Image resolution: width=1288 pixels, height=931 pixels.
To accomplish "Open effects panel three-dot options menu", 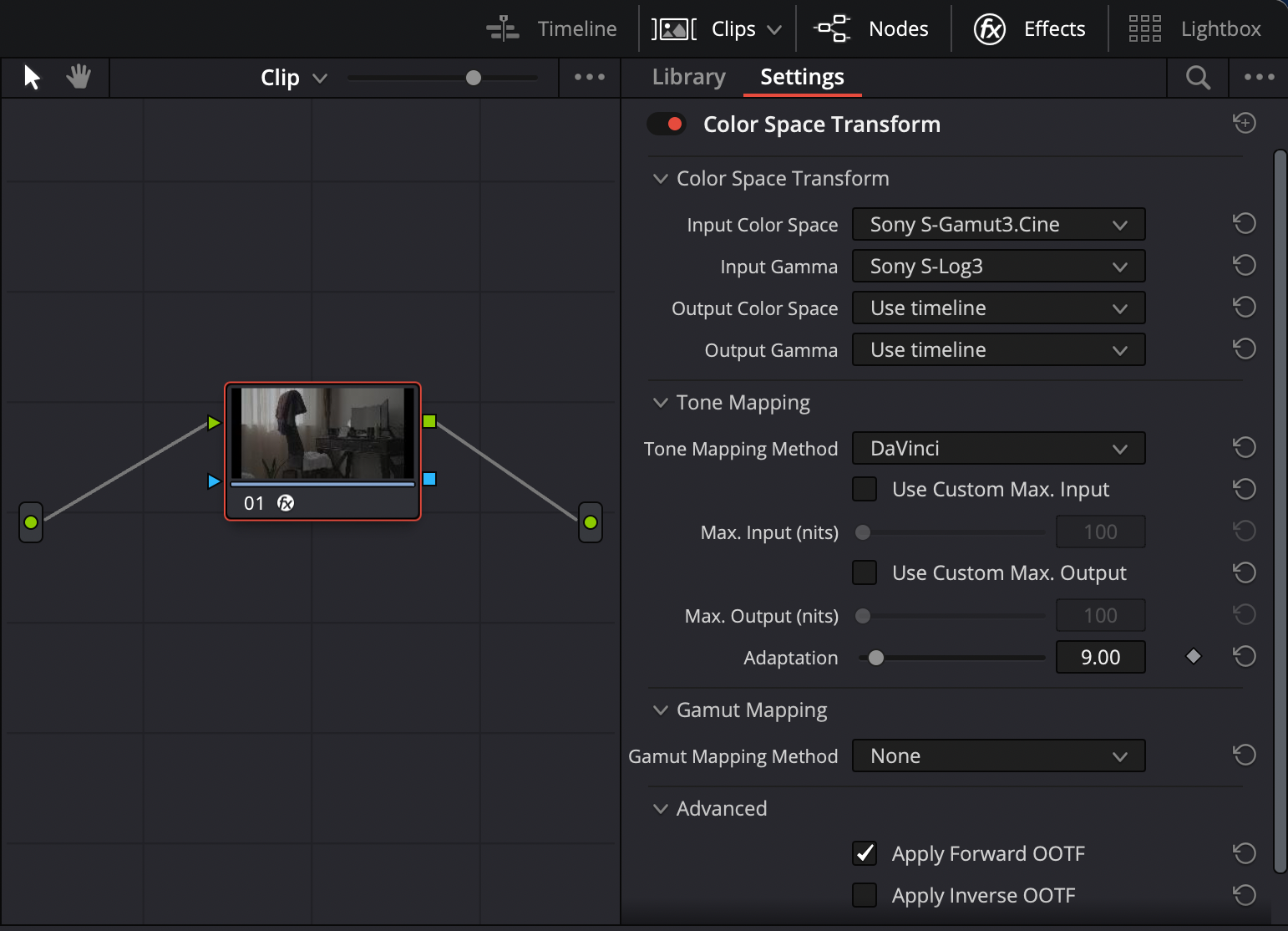I will tap(1259, 77).
